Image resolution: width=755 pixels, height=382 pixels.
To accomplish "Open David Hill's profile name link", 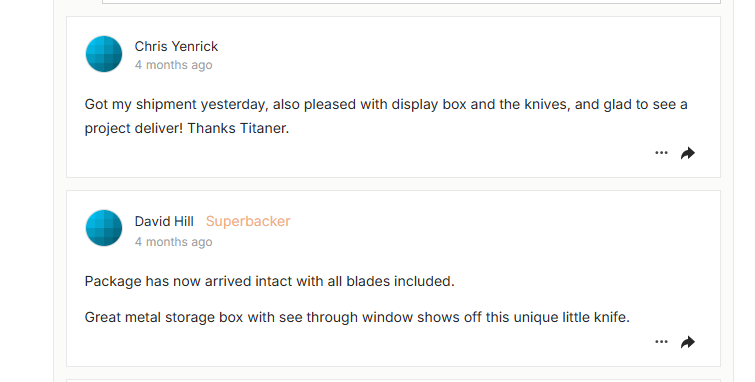I will [x=164, y=221].
